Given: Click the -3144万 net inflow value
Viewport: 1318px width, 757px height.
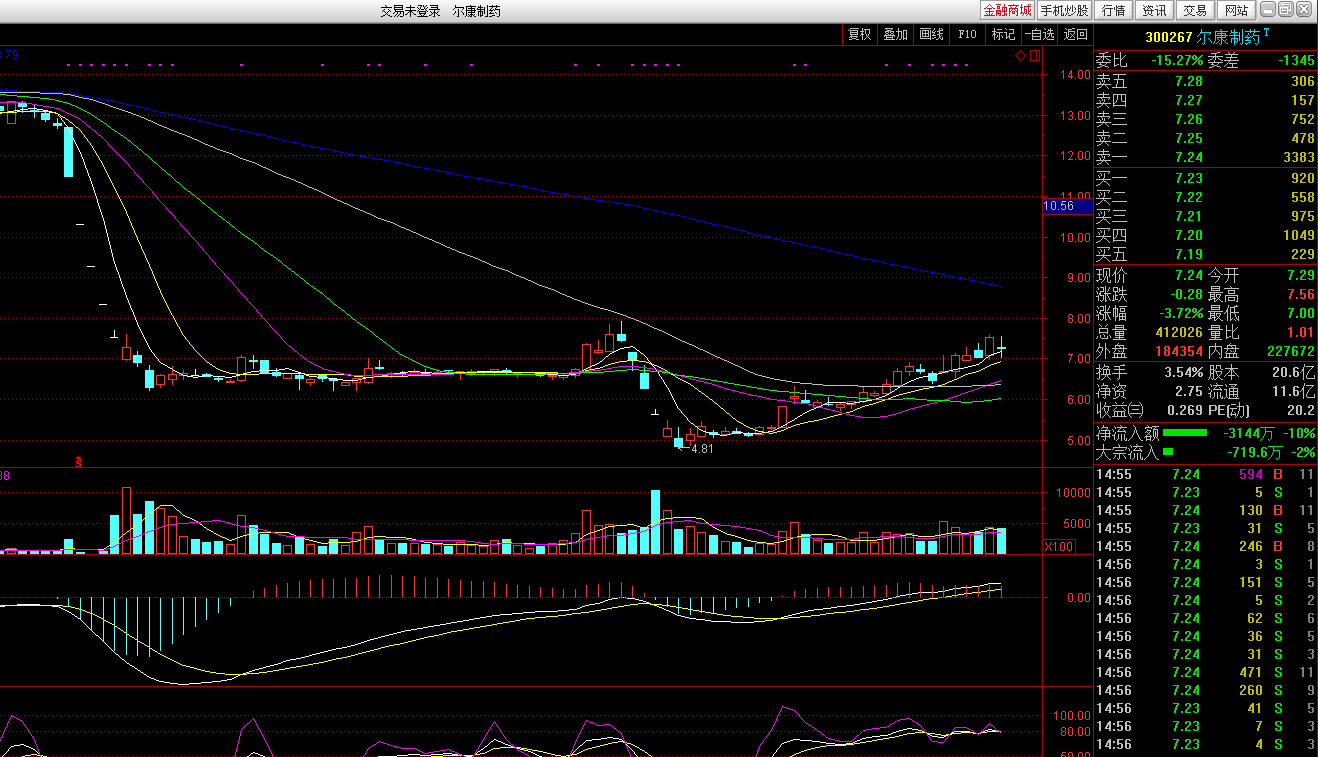Looking at the screenshot, I should (1250, 433).
